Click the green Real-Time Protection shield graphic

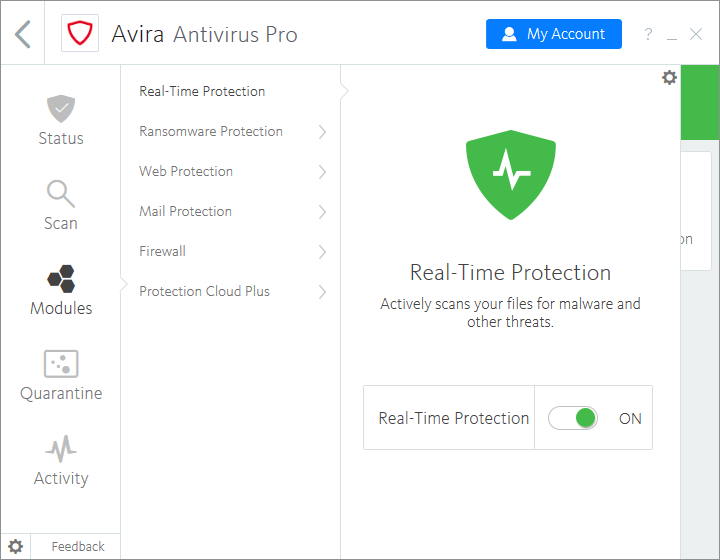click(511, 175)
